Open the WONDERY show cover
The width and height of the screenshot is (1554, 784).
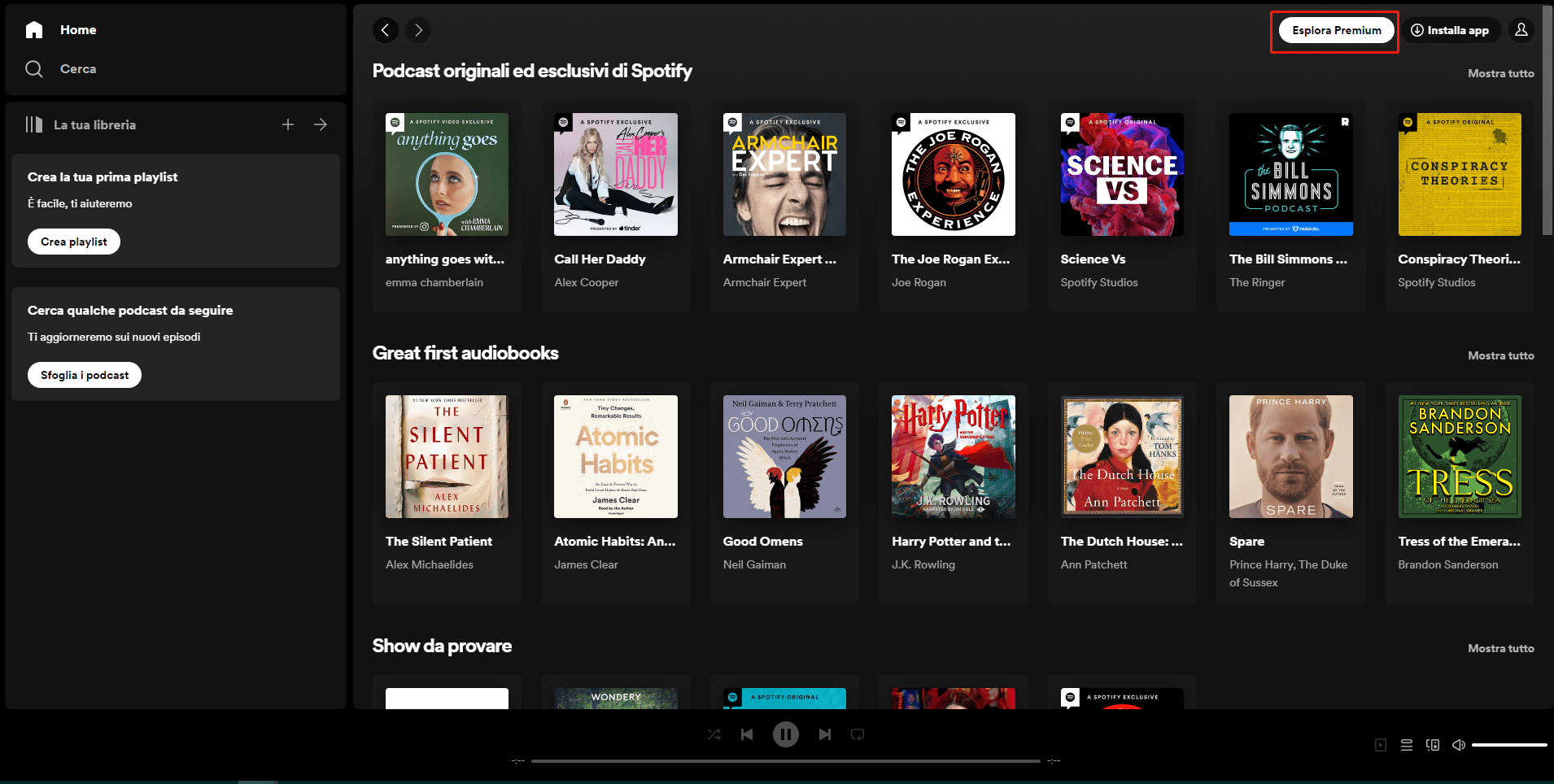616,698
